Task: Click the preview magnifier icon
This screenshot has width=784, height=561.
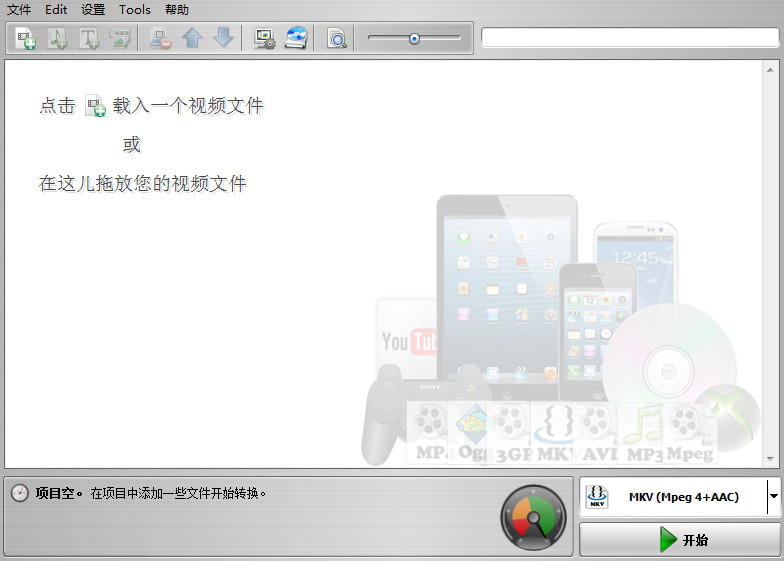Action: pyautogui.click(x=337, y=39)
